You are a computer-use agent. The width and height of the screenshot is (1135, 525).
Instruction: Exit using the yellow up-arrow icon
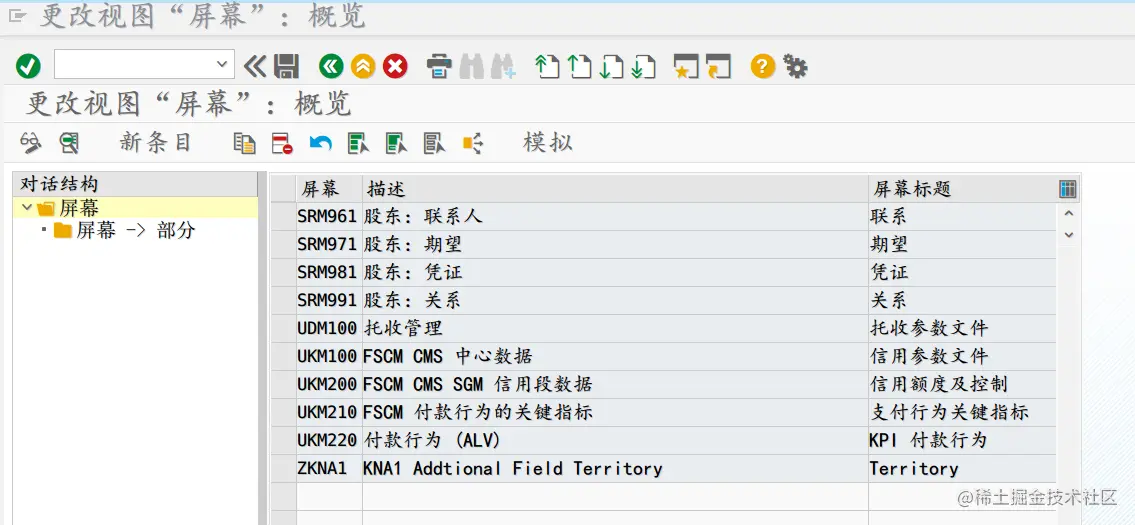click(x=363, y=67)
